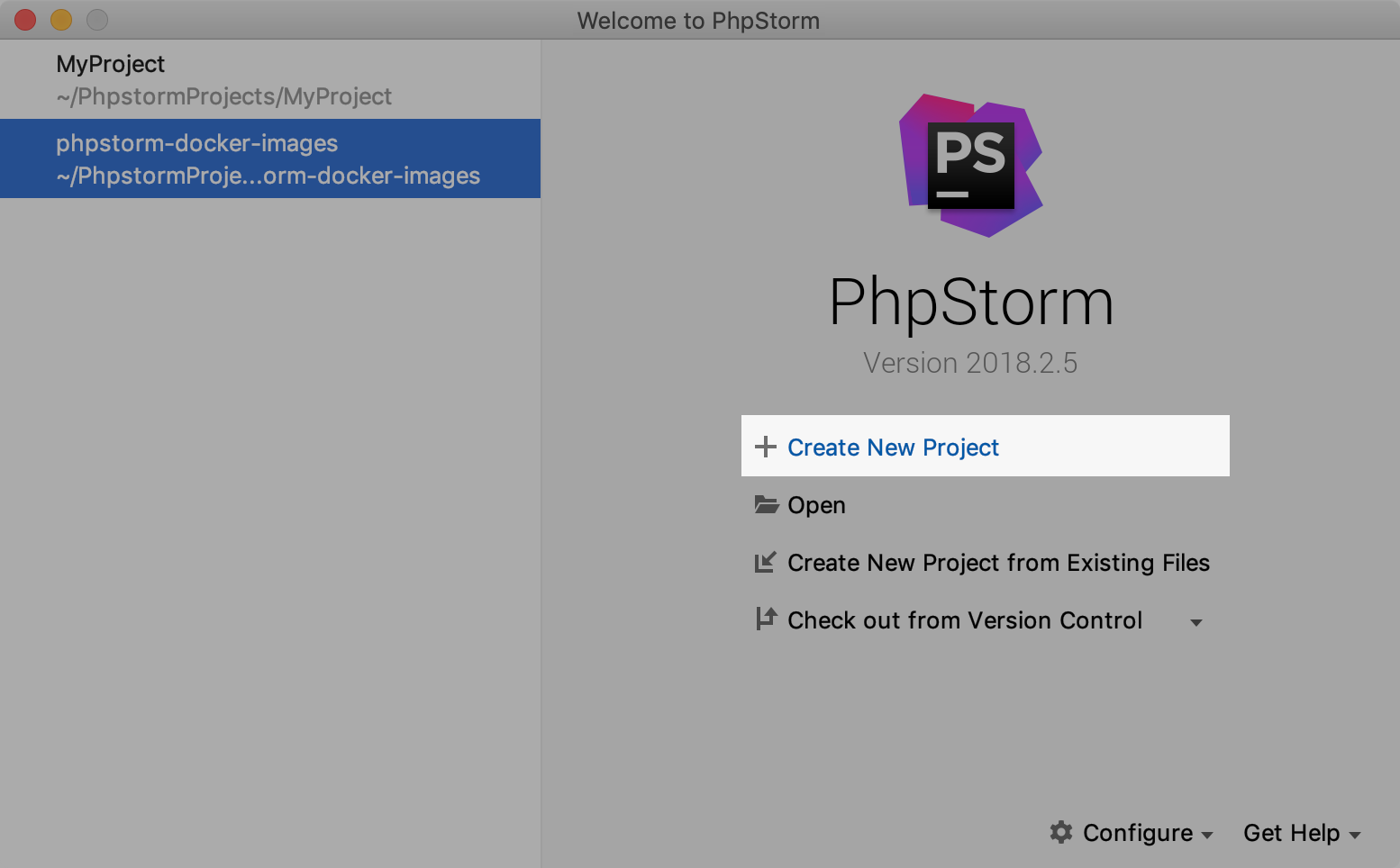The width and height of the screenshot is (1400, 868).
Task: Minimize the window with the yellow button
Action: (x=61, y=20)
